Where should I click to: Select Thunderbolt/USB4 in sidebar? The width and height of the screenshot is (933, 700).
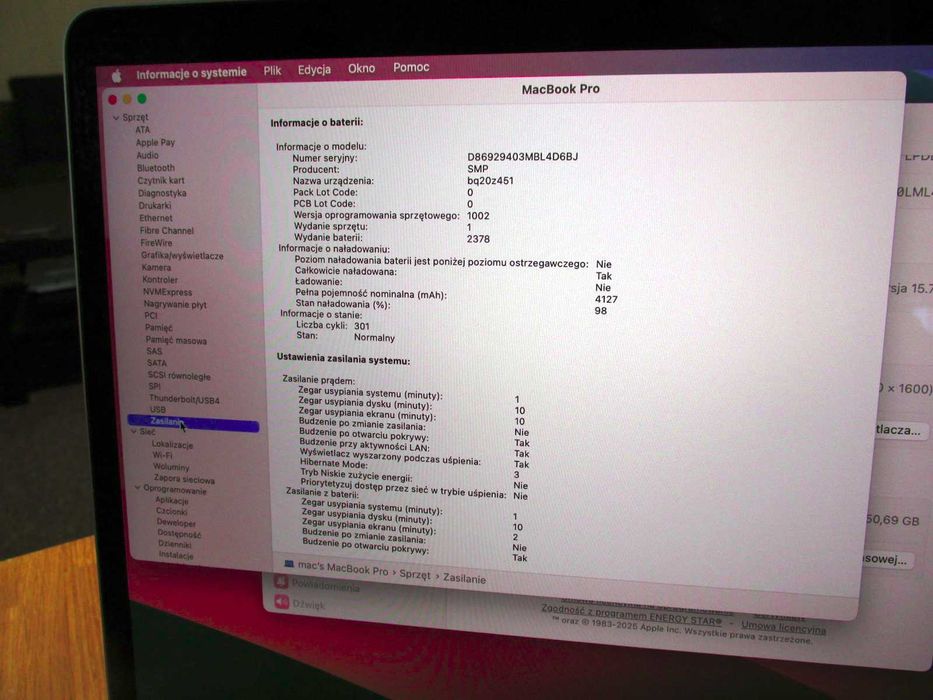184,399
